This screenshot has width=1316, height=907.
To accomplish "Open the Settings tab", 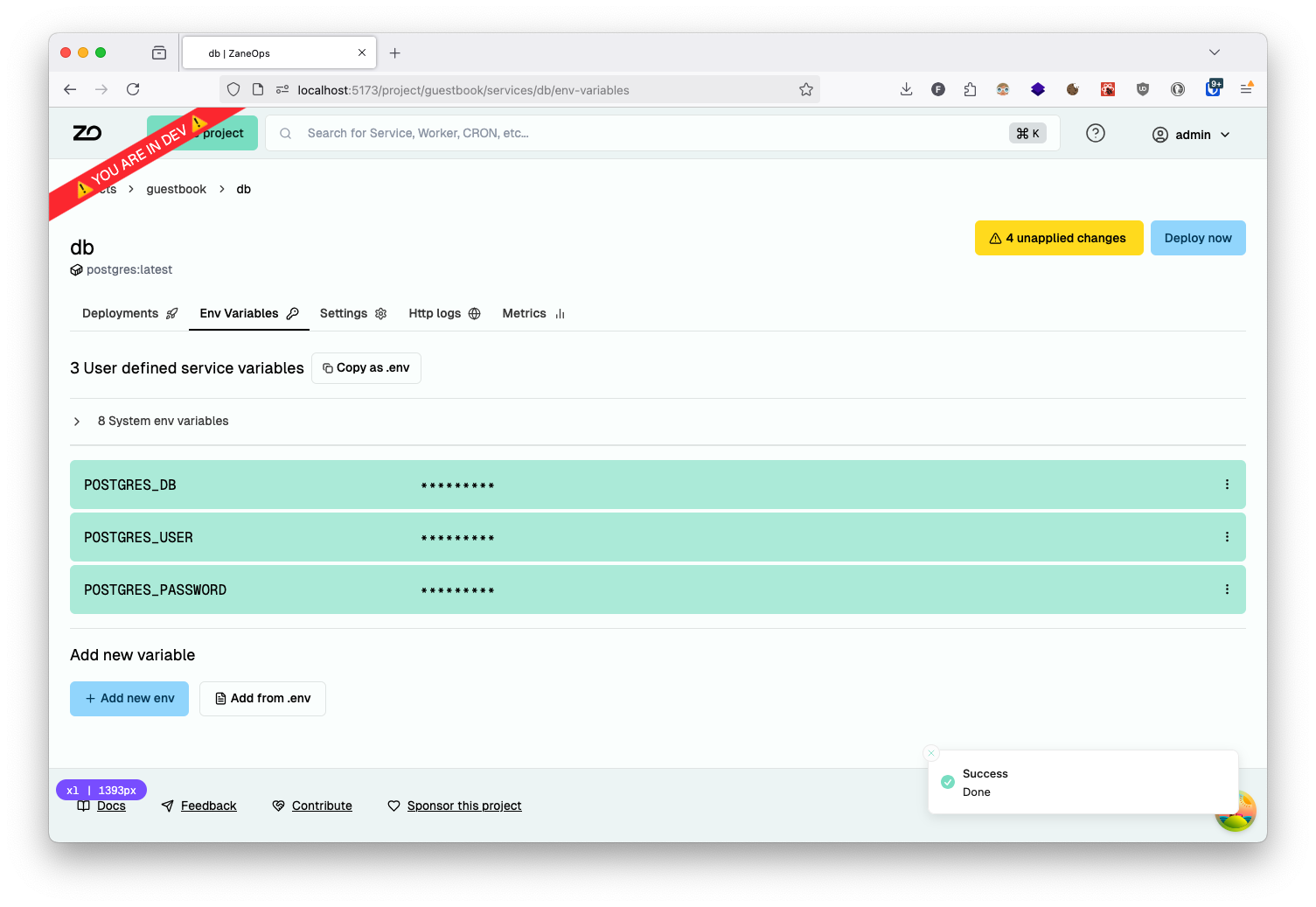I will (x=353, y=313).
